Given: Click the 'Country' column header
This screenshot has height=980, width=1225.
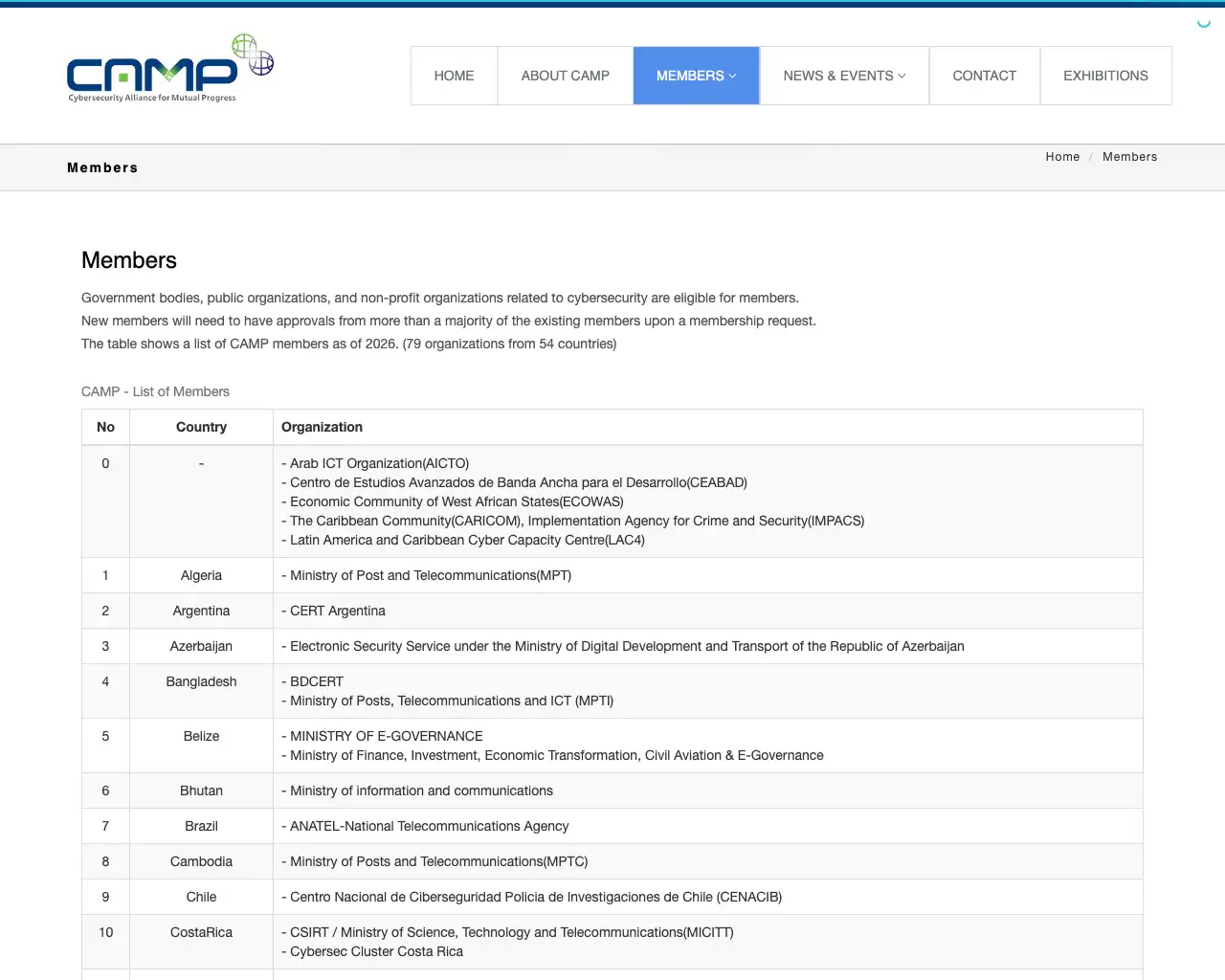Looking at the screenshot, I should [201, 427].
